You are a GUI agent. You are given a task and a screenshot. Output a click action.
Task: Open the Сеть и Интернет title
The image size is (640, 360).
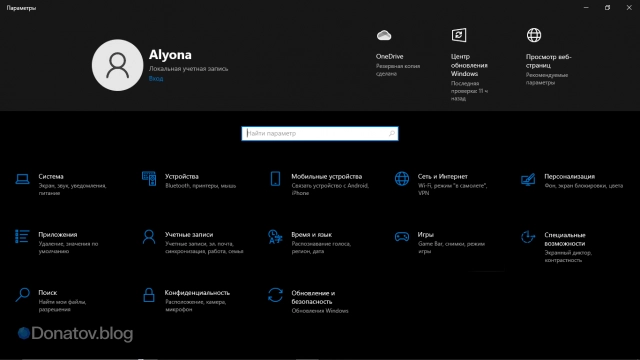(x=442, y=176)
